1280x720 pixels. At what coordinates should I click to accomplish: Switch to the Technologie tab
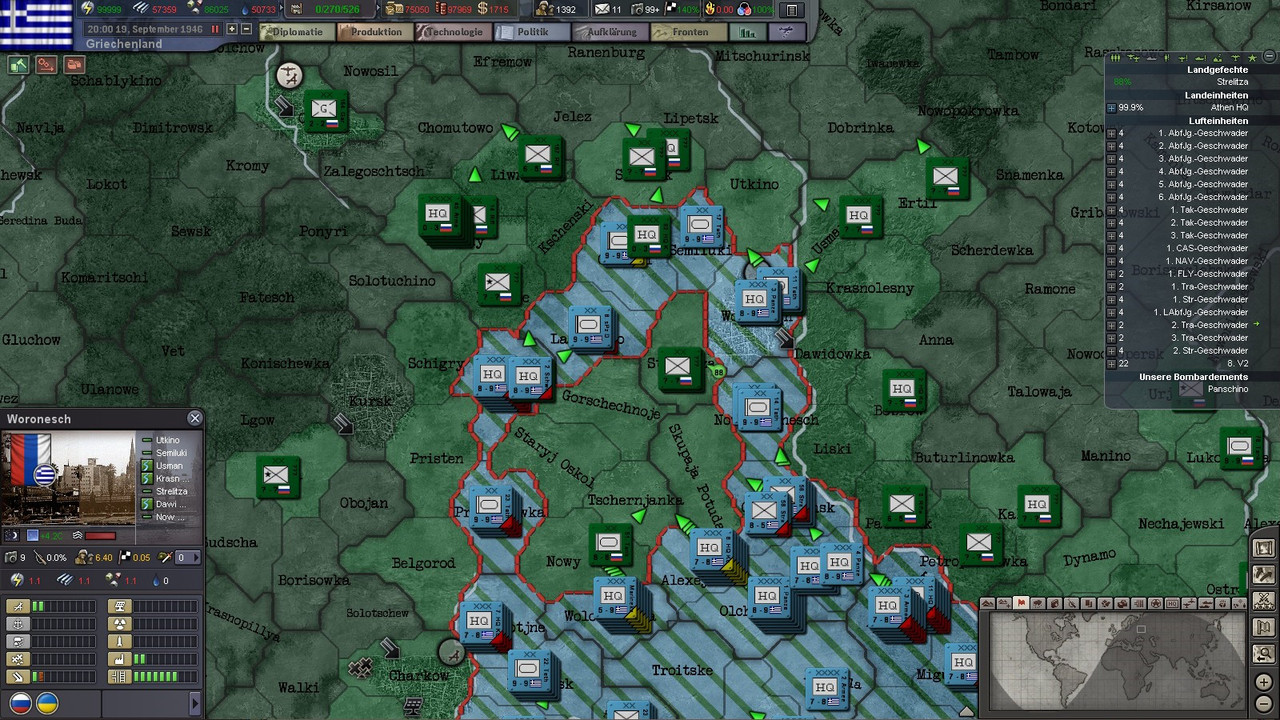pyautogui.click(x=452, y=31)
